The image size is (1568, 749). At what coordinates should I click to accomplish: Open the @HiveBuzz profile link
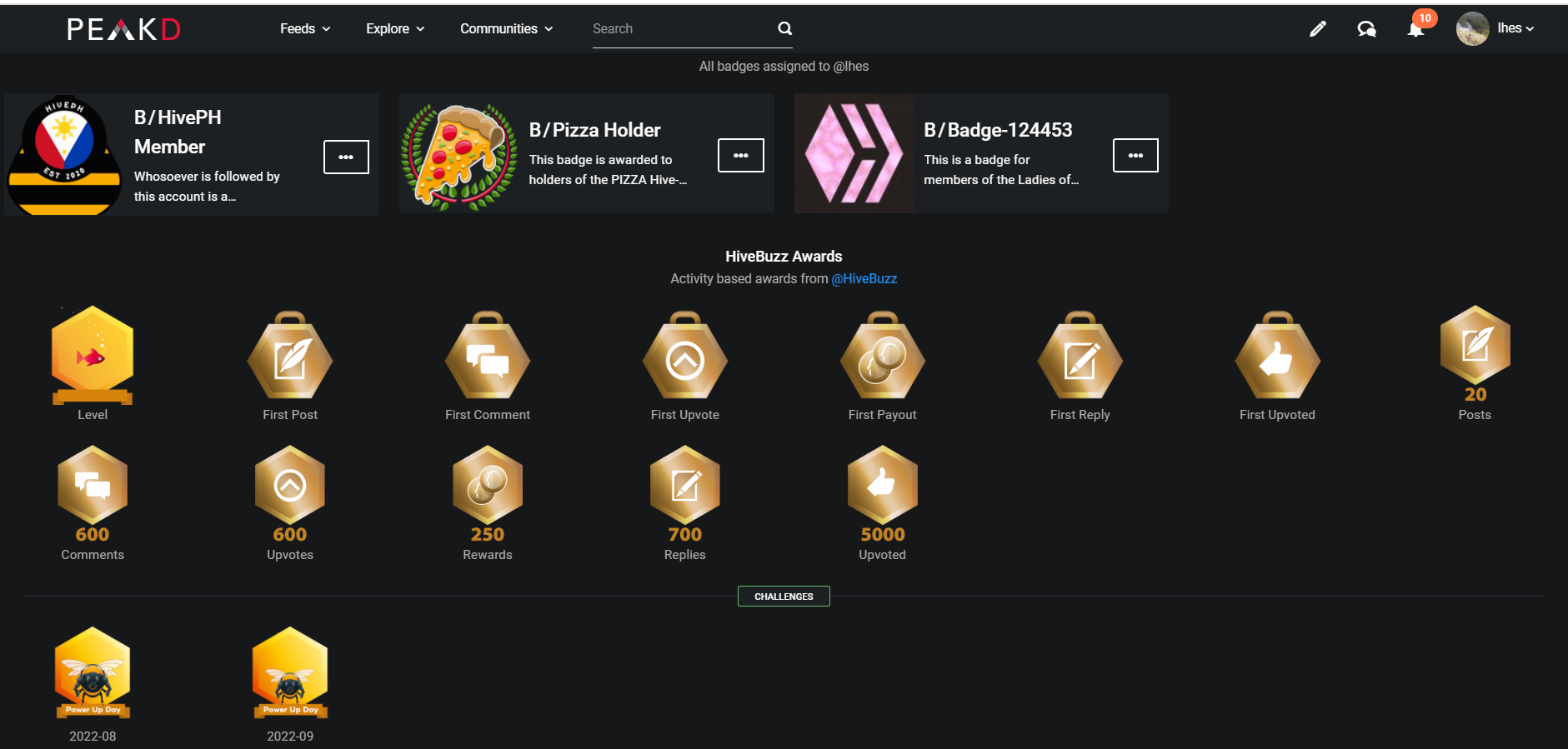864,278
